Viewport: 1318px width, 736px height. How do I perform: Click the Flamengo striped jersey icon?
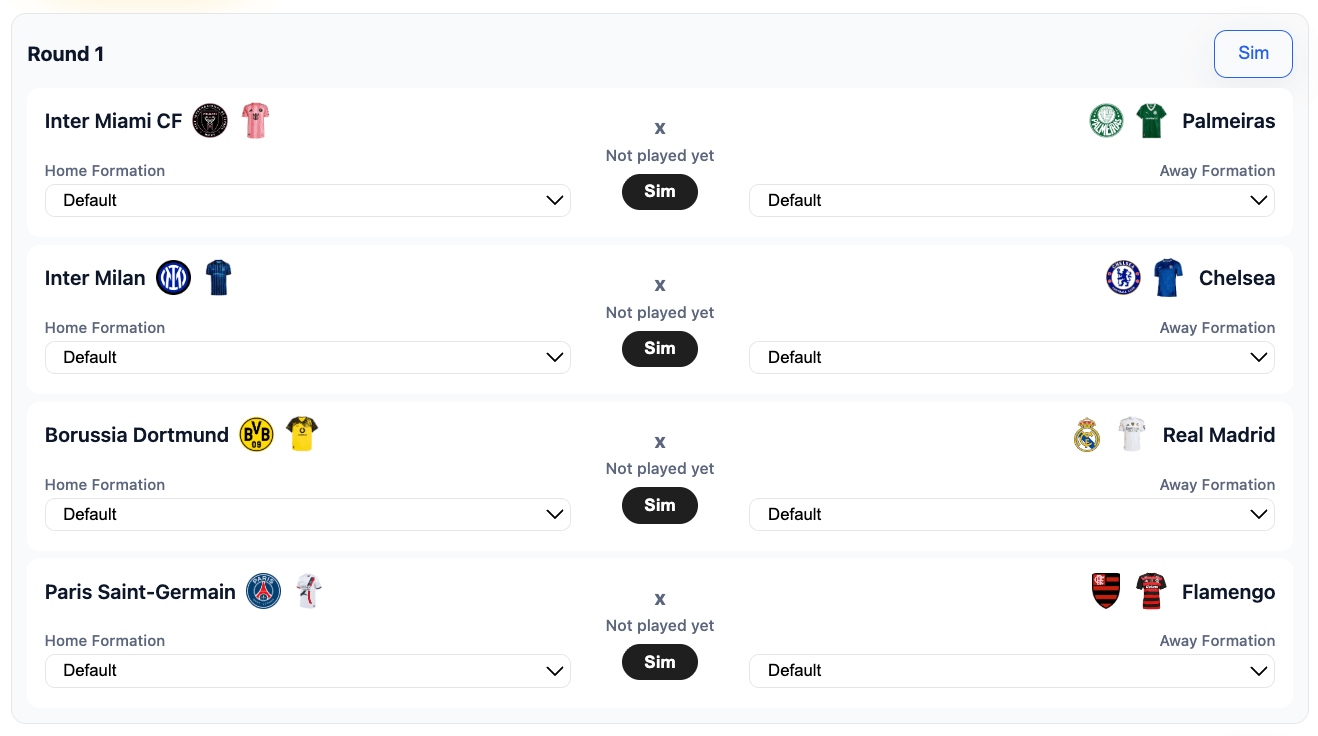(1152, 592)
